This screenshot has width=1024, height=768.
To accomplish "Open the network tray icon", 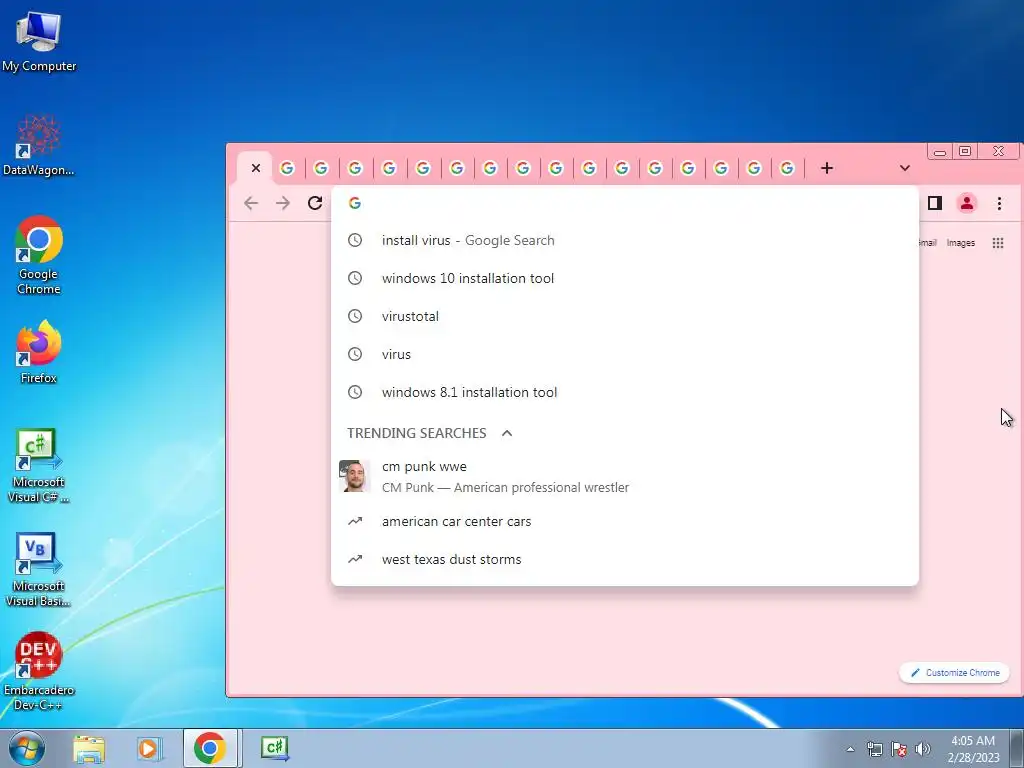I will [x=874, y=749].
